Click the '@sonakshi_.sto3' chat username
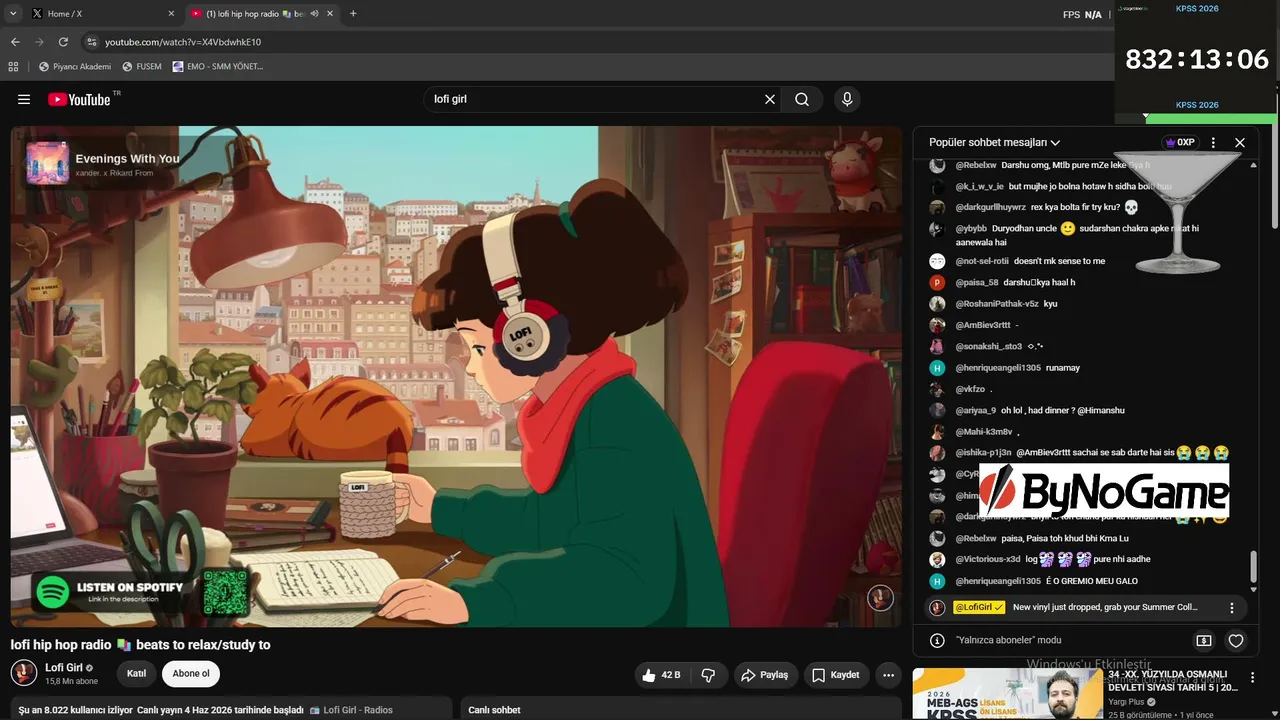 [989, 346]
